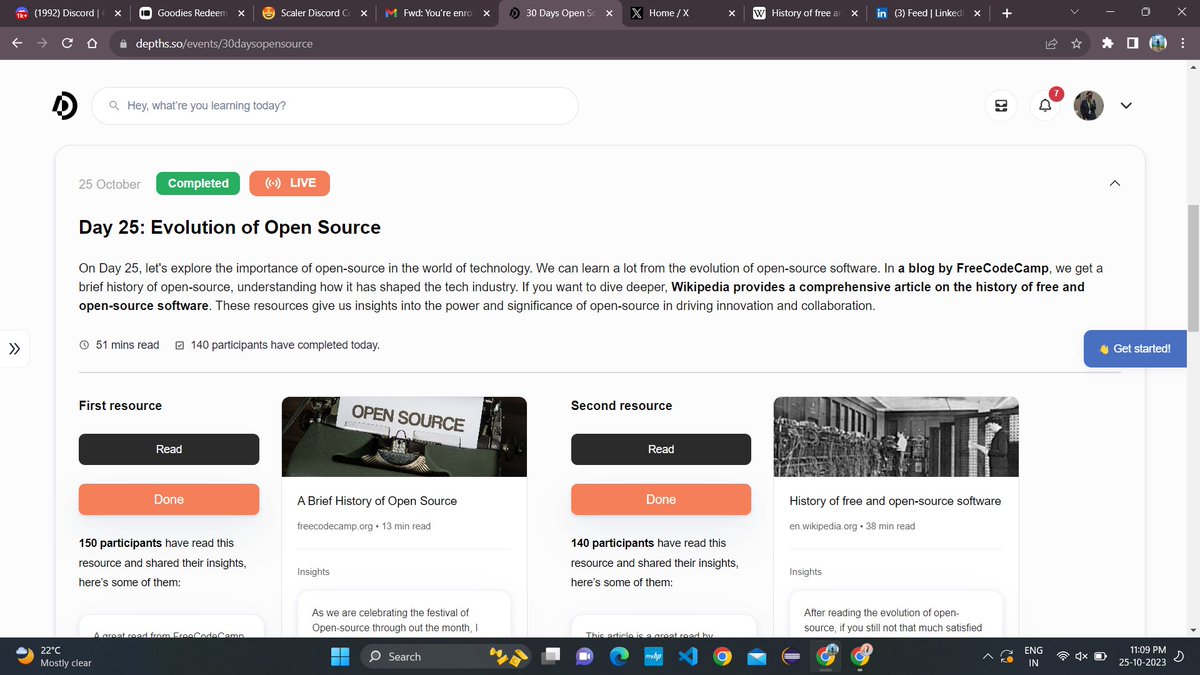Expand the profile dropdown chevron

1126,106
